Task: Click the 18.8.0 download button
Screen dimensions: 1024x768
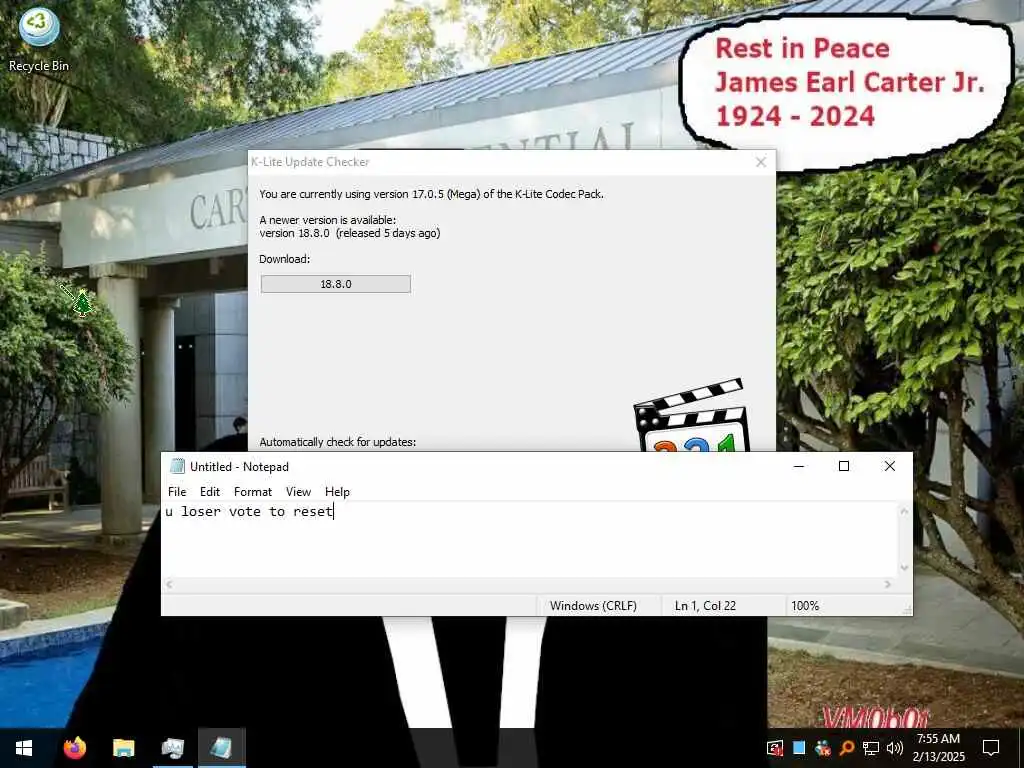Action: click(x=336, y=284)
